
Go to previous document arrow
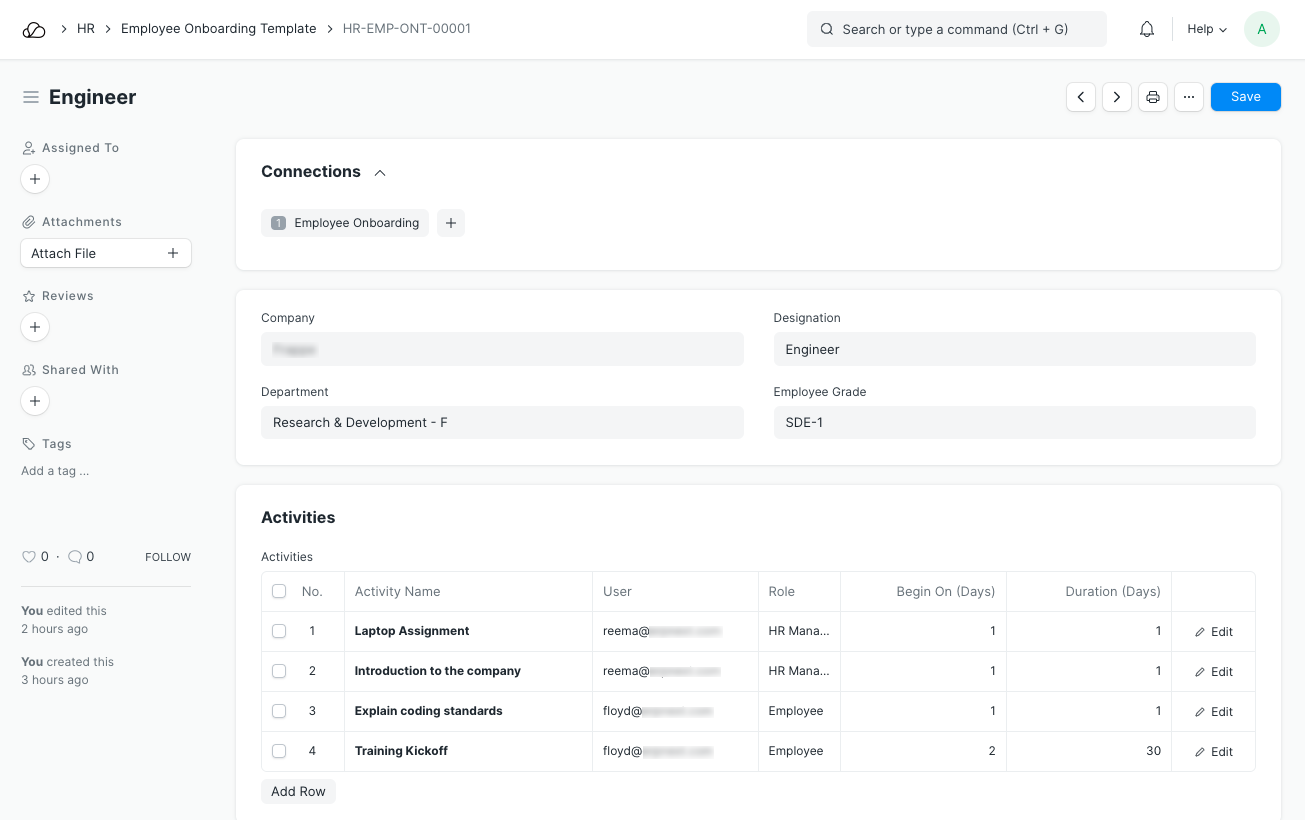pyautogui.click(x=1081, y=97)
